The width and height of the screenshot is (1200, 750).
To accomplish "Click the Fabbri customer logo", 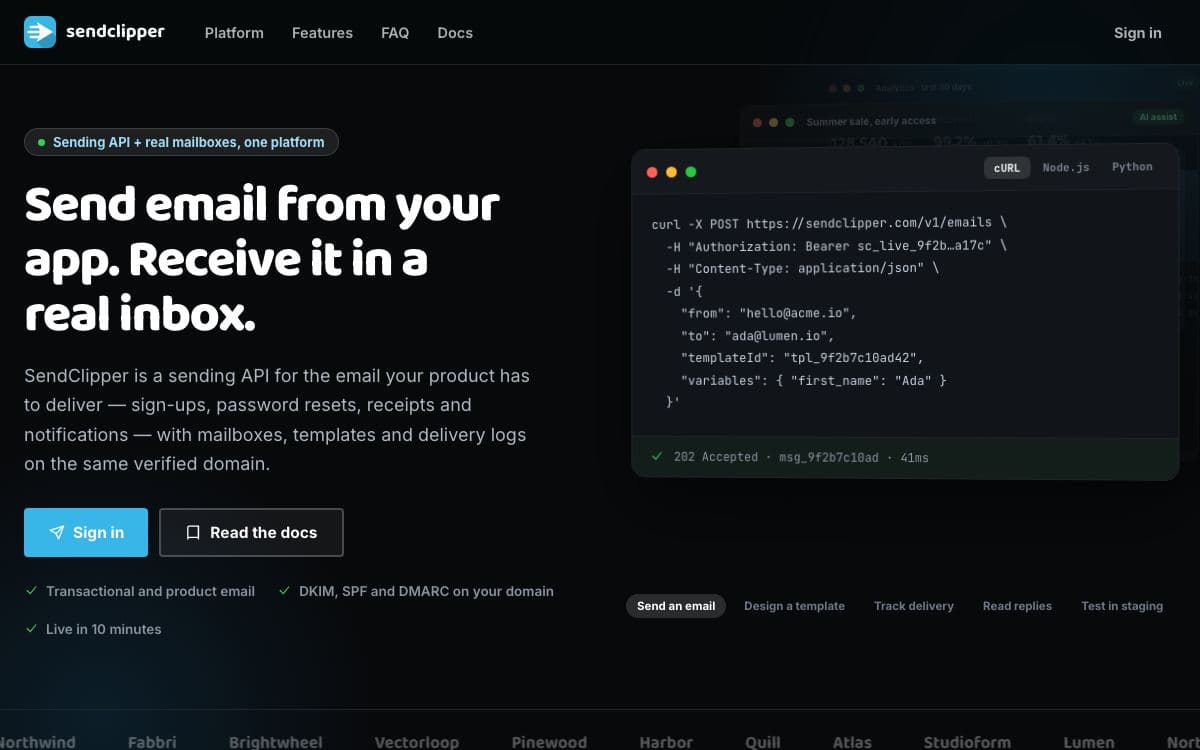I will click(152, 742).
